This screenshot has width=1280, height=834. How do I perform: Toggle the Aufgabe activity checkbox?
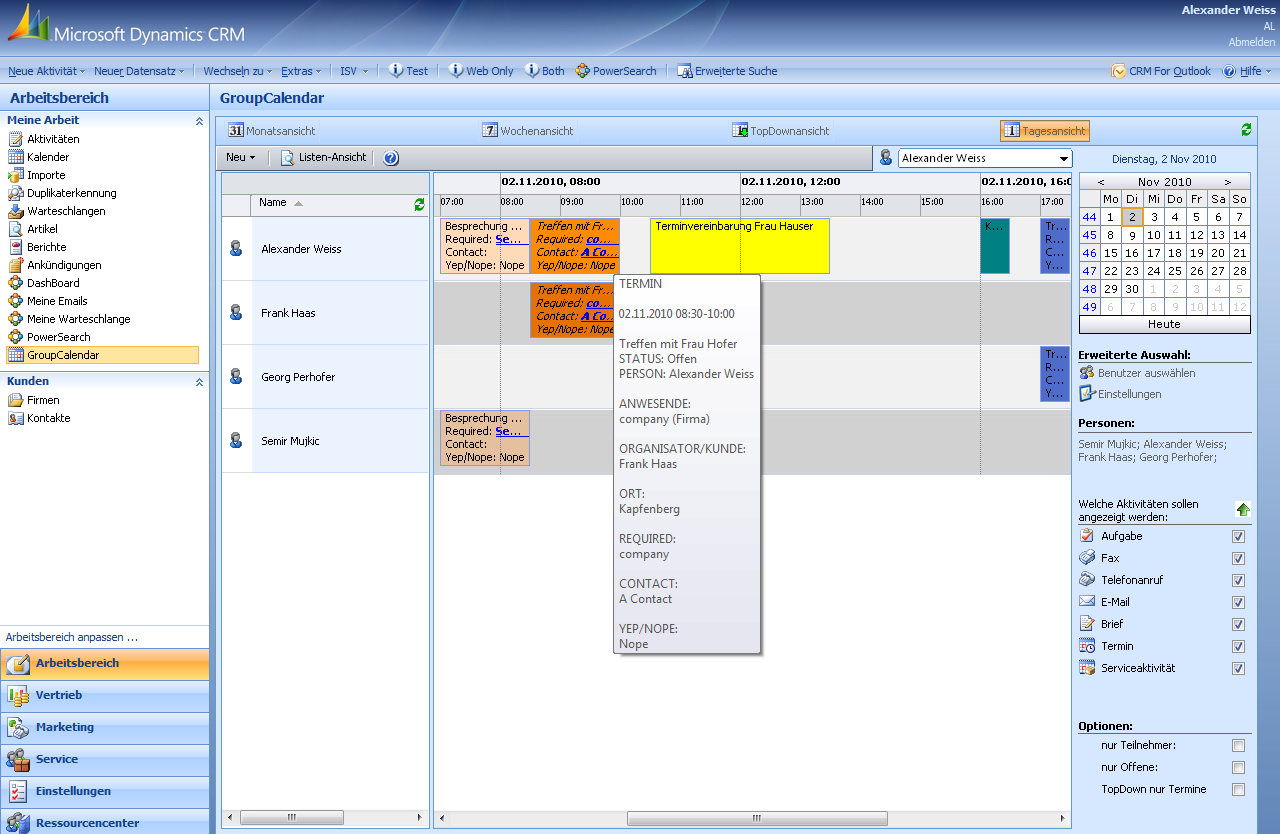(1239, 537)
